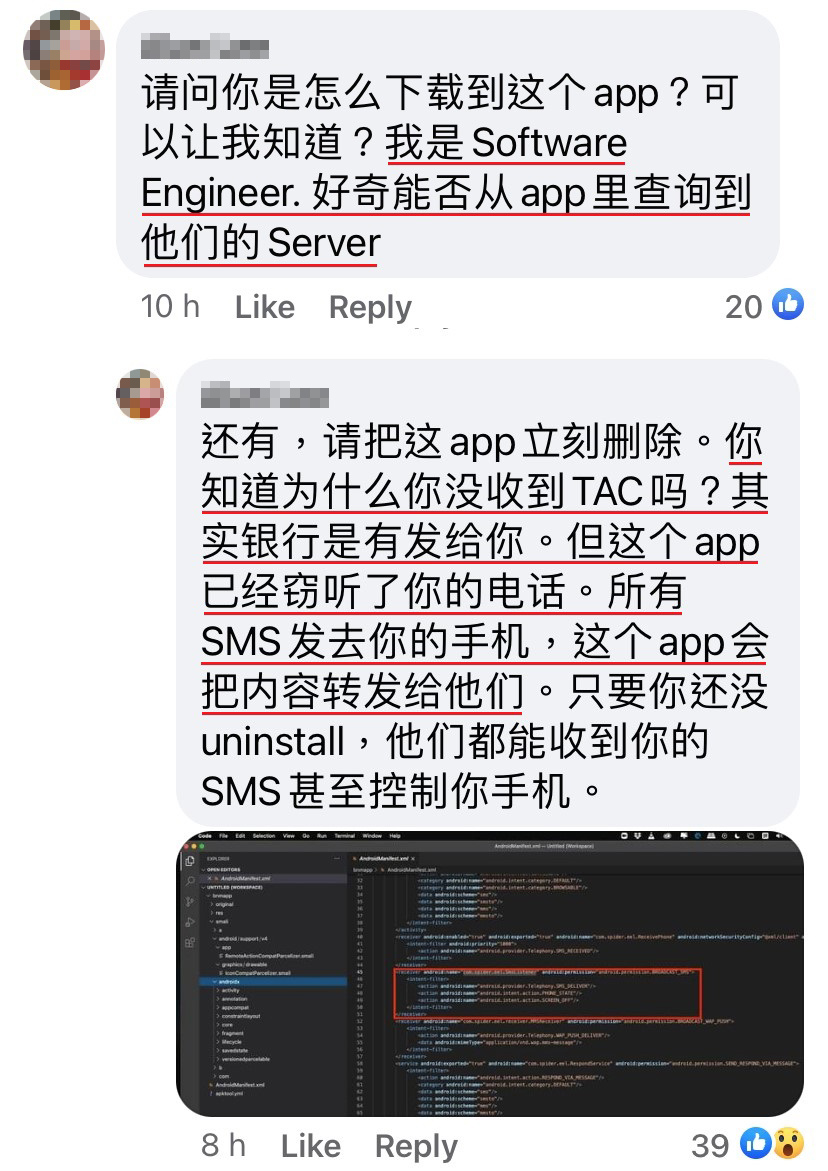Reply to the comment posted 10 h ago
This screenshot has height=1171, width=828.
(370, 307)
